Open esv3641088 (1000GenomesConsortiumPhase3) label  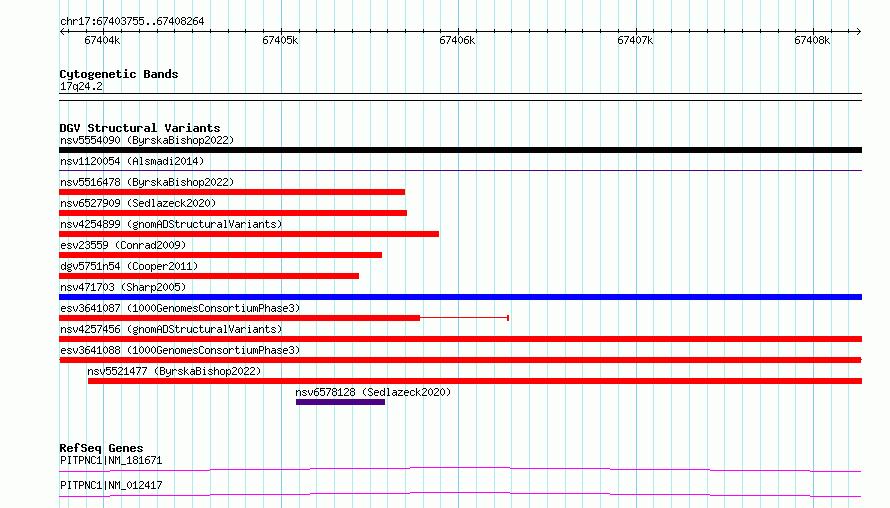(x=180, y=350)
